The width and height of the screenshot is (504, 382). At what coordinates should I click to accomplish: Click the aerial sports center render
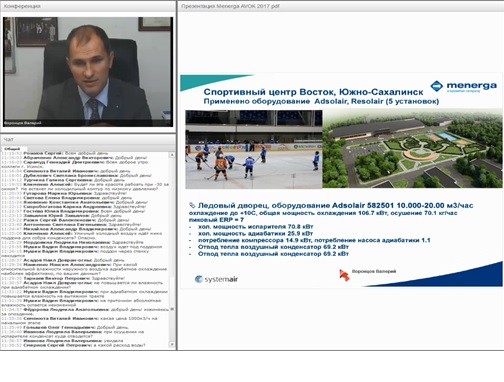pyautogui.click(x=412, y=148)
